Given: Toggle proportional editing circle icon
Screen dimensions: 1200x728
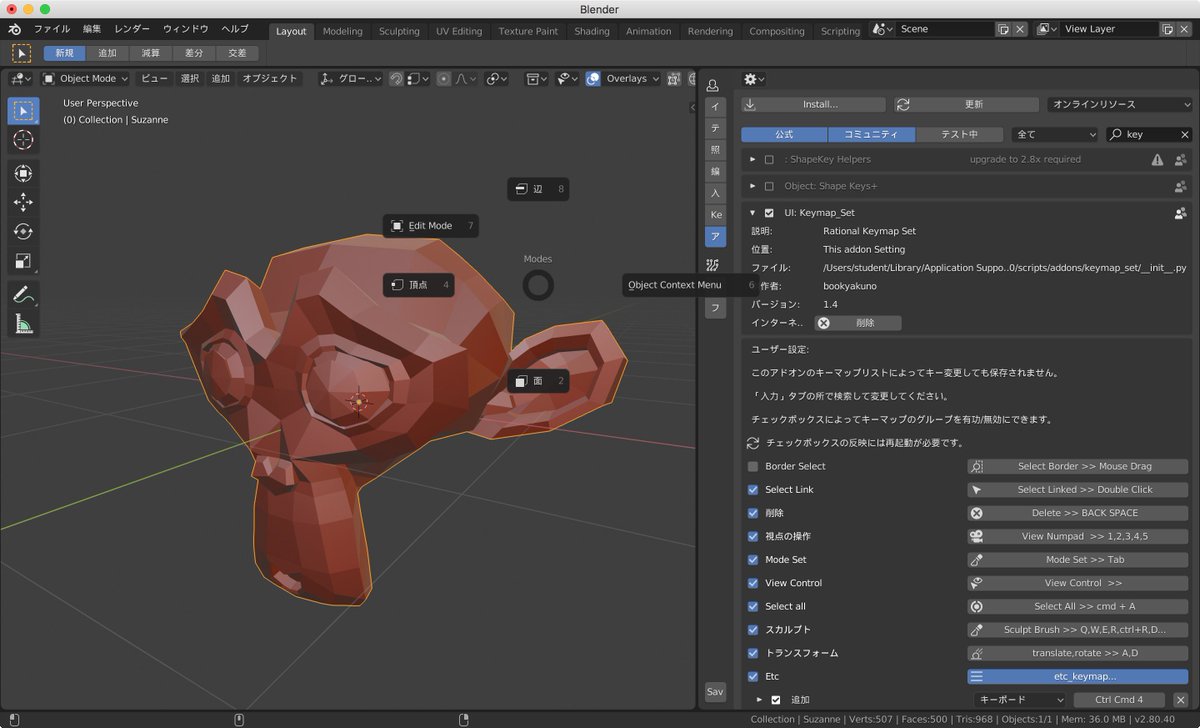Looking at the screenshot, I should 444,78.
